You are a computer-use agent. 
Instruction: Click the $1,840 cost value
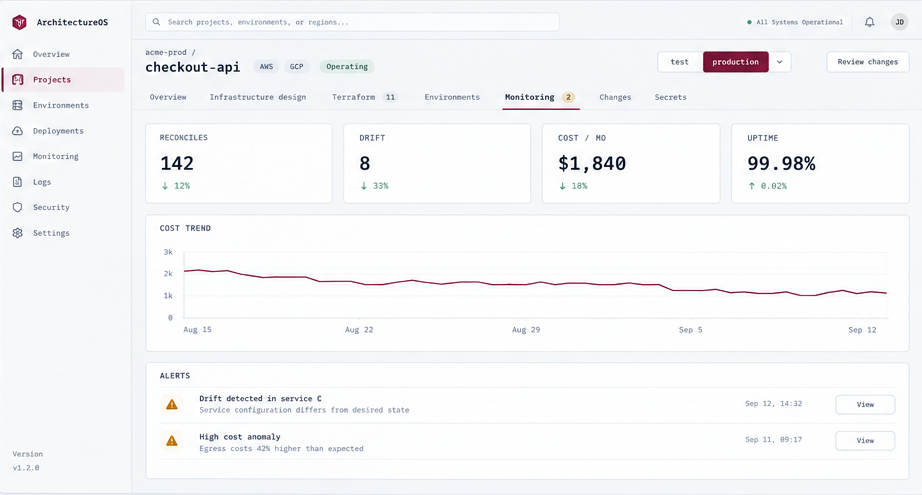coord(592,163)
